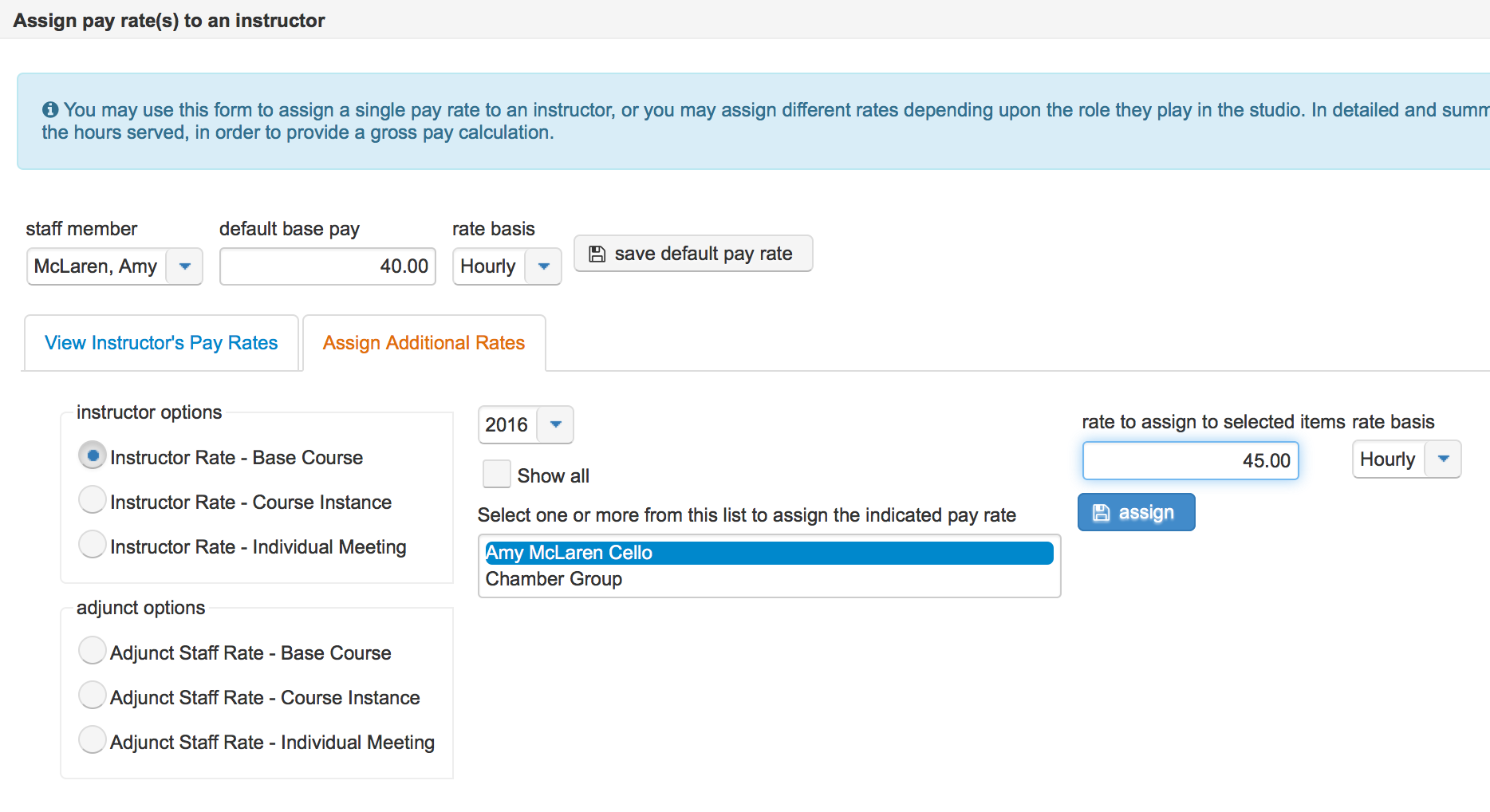The image size is (1490, 812).
Task: Click the default base pay field
Action: click(x=327, y=266)
